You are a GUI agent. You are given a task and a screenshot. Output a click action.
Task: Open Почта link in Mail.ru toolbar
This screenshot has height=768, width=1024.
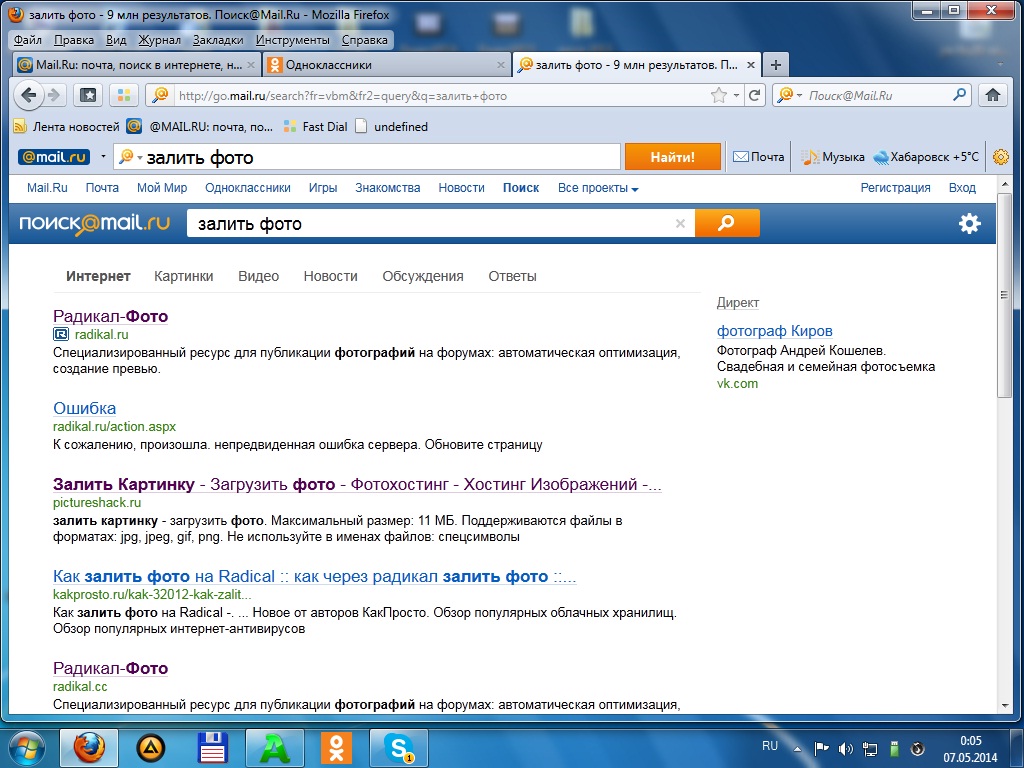click(758, 157)
